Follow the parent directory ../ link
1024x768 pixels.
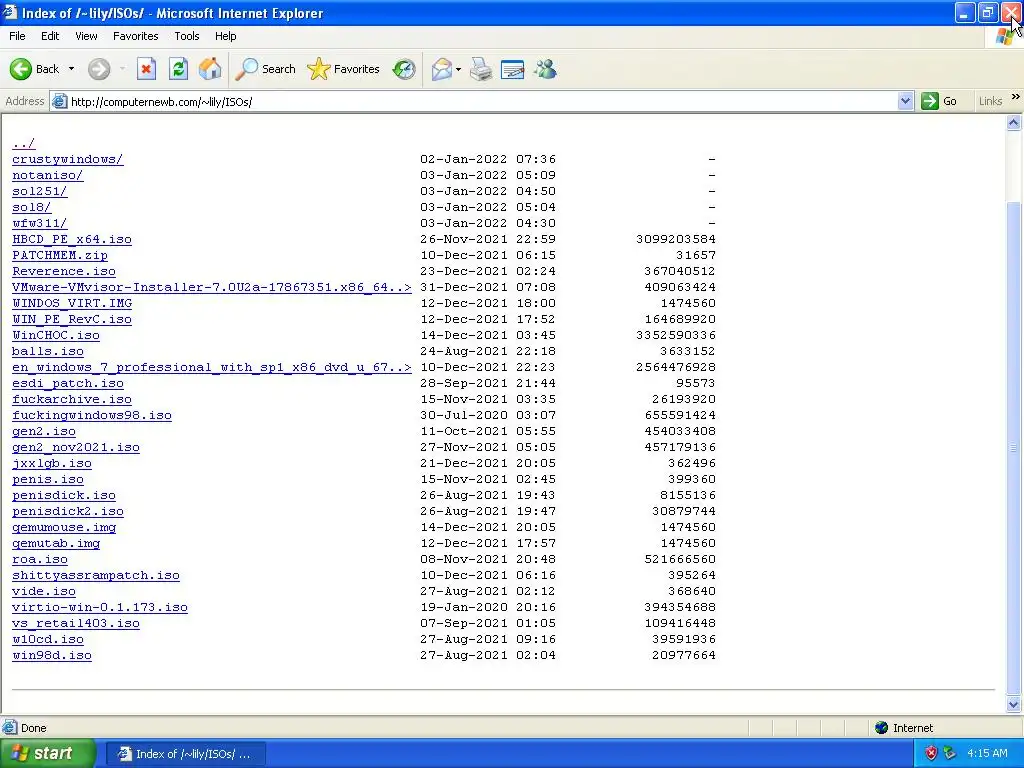pyautogui.click(x=24, y=143)
